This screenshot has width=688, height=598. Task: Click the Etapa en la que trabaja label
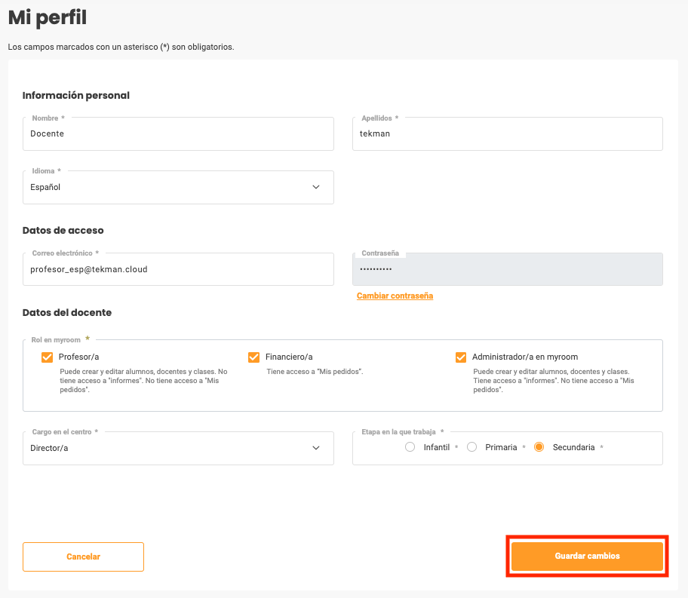point(398,432)
